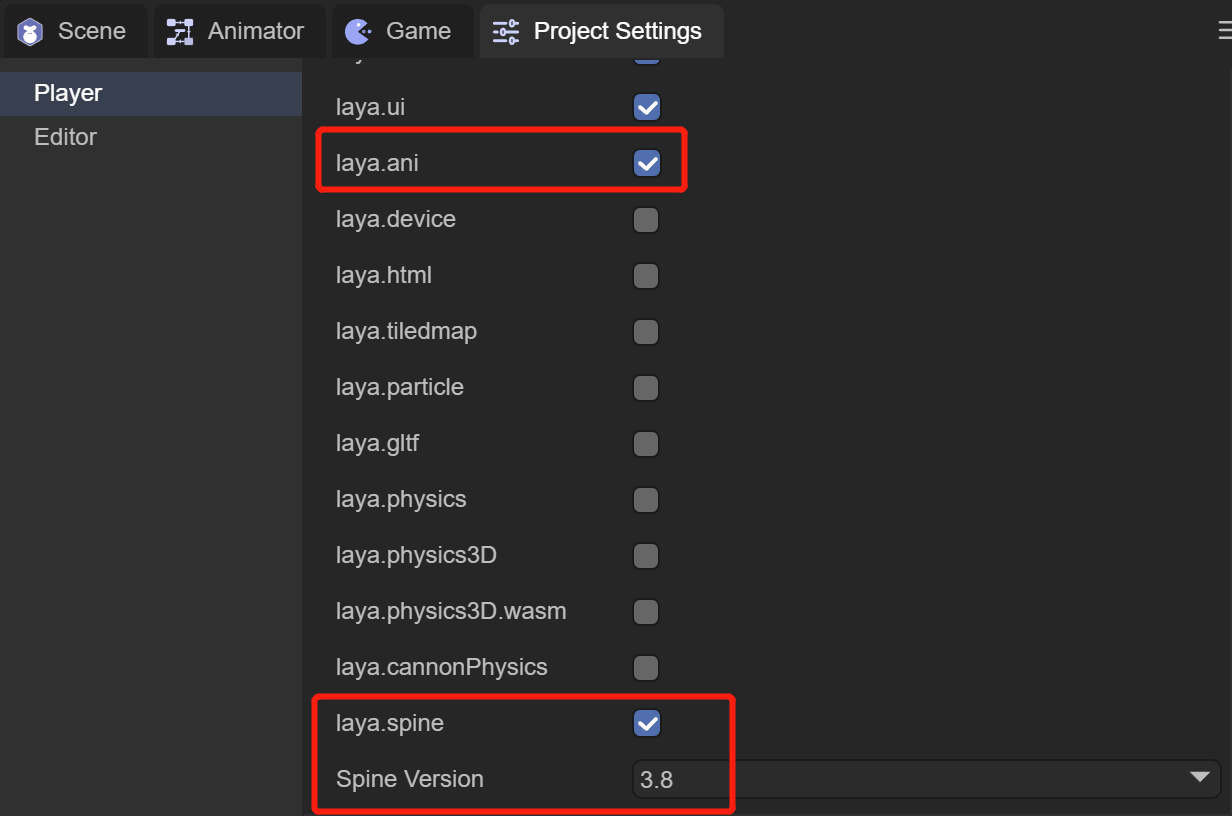Click the laya.device label
Viewport: 1232px width, 816px height.
pyautogui.click(x=396, y=219)
